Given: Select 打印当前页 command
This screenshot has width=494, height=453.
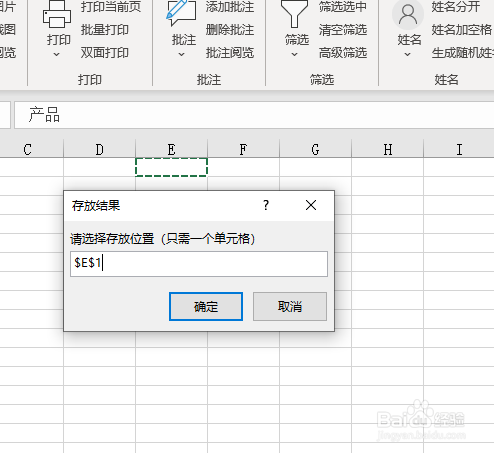Looking at the screenshot, I should [x=111, y=7].
